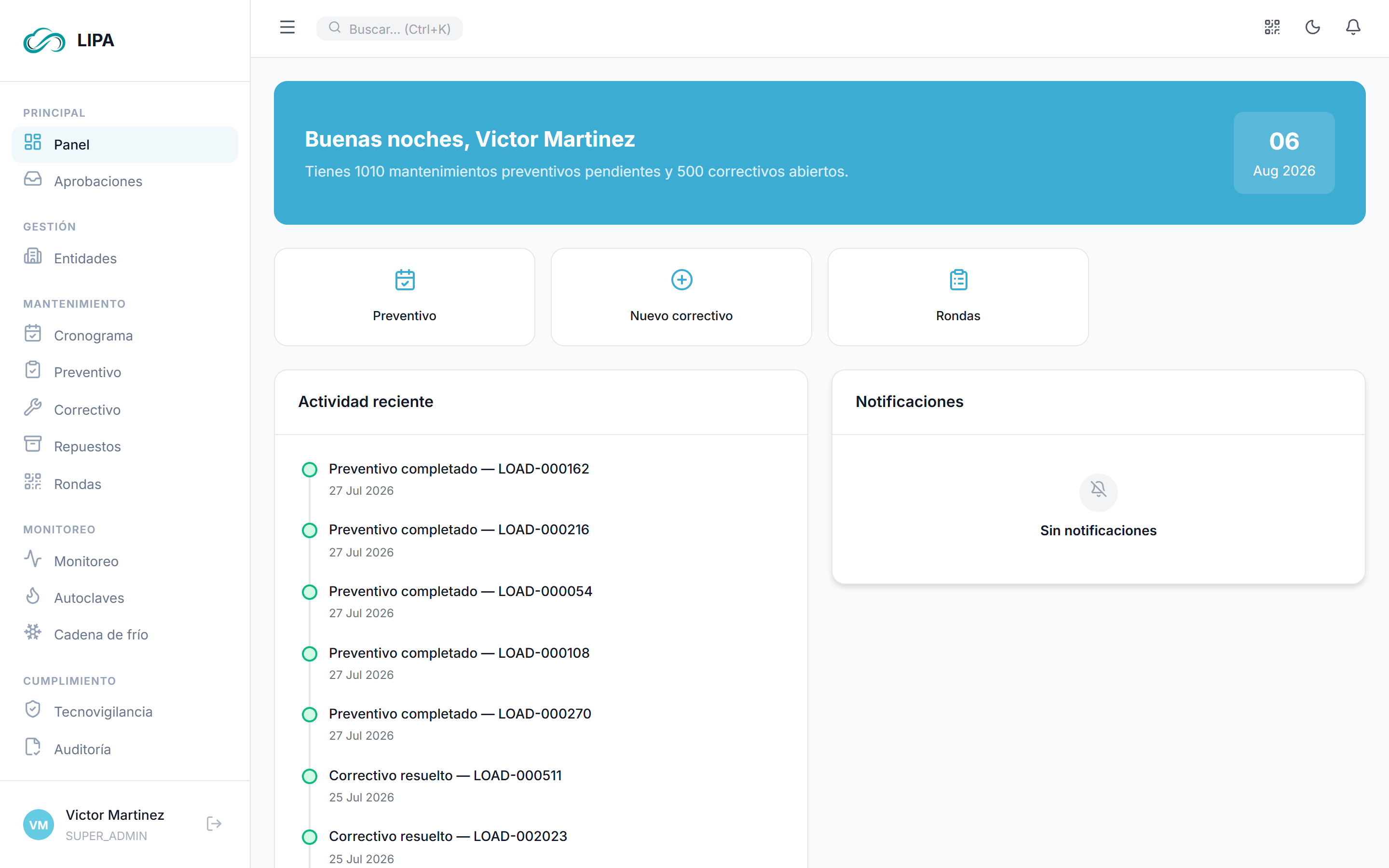Click the plus-circle icon on Nuevo correctivo
The image size is (1389, 868).
(x=681, y=280)
